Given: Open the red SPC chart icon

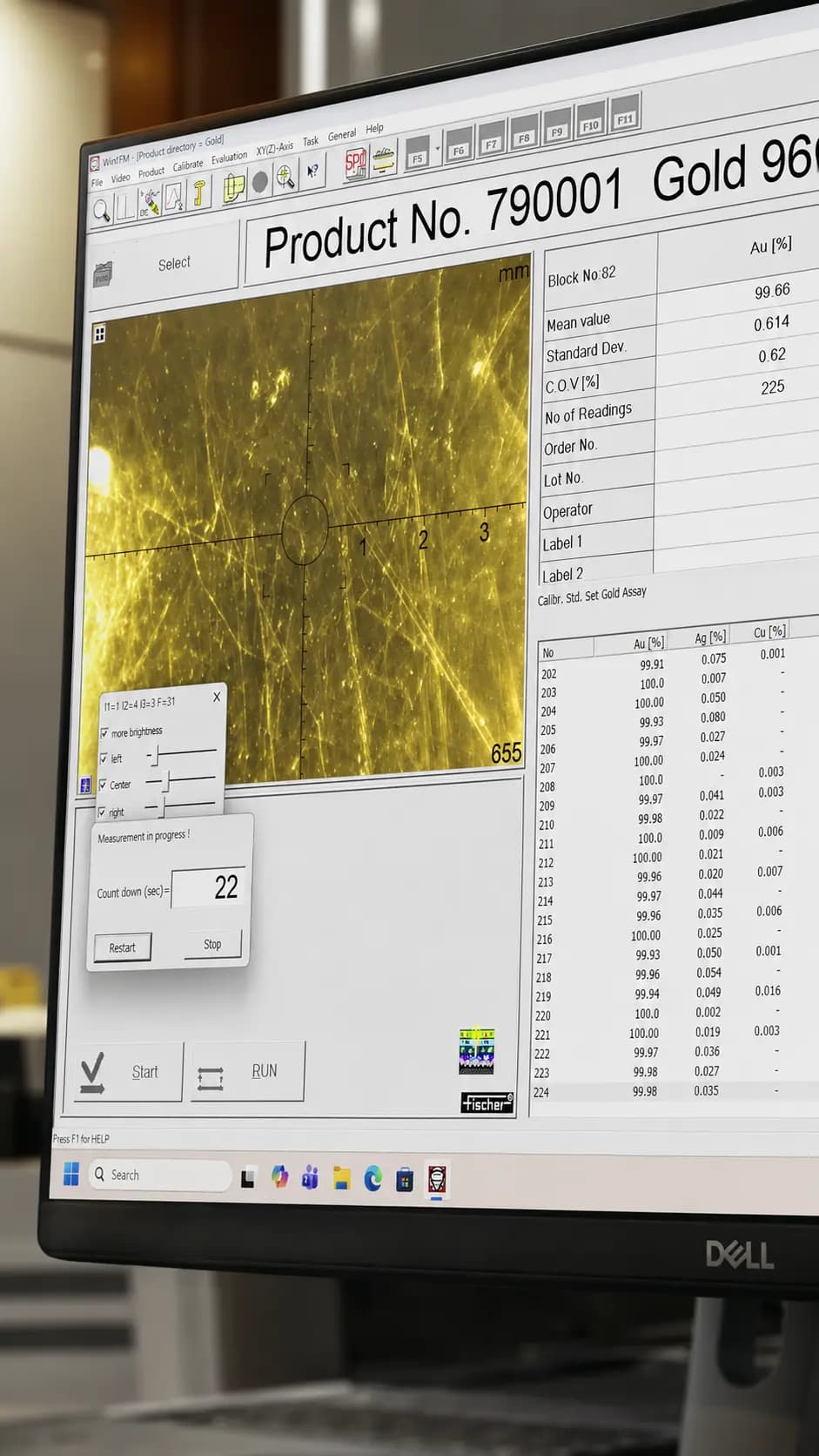Looking at the screenshot, I should [x=356, y=163].
